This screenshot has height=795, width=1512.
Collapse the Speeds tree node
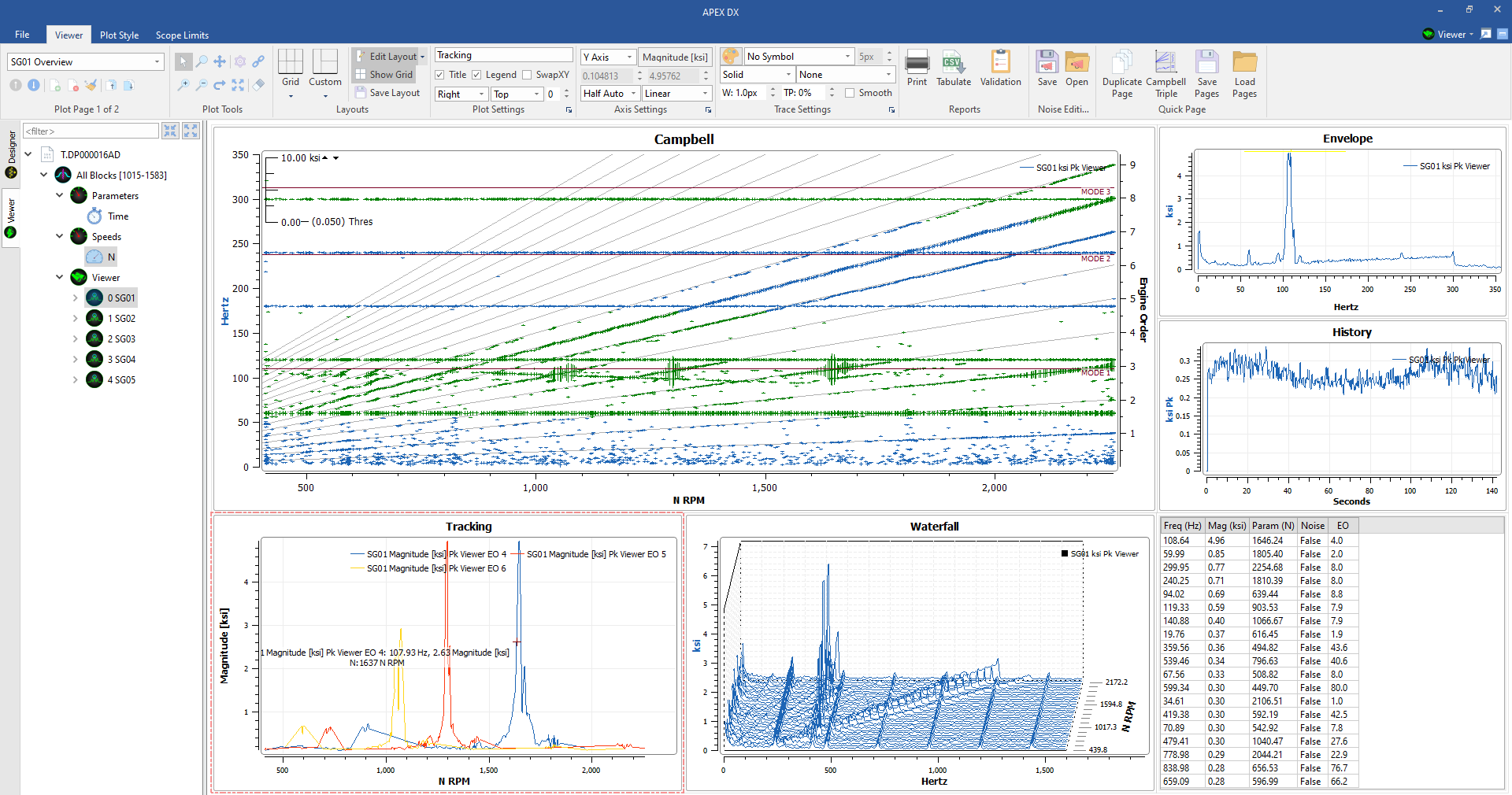pyautogui.click(x=60, y=236)
